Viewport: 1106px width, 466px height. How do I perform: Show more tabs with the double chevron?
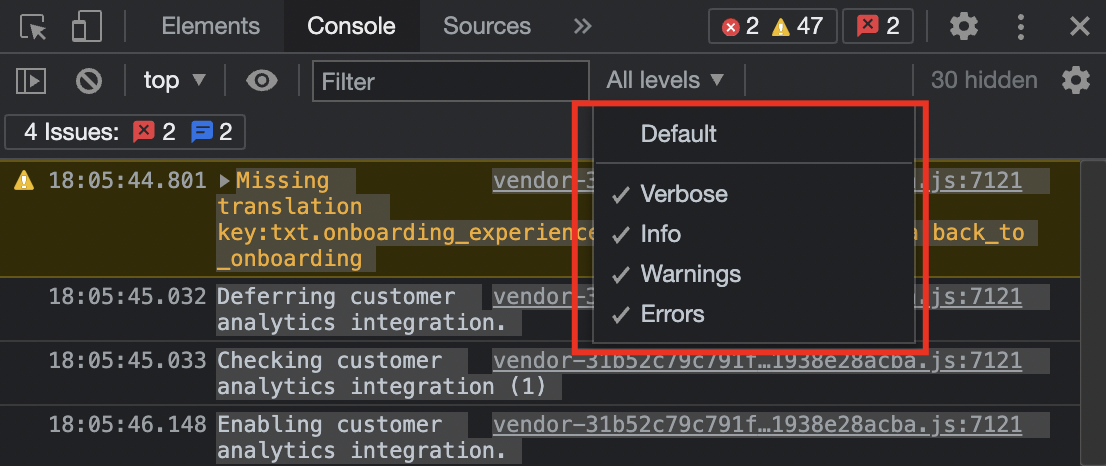pyautogui.click(x=582, y=27)
